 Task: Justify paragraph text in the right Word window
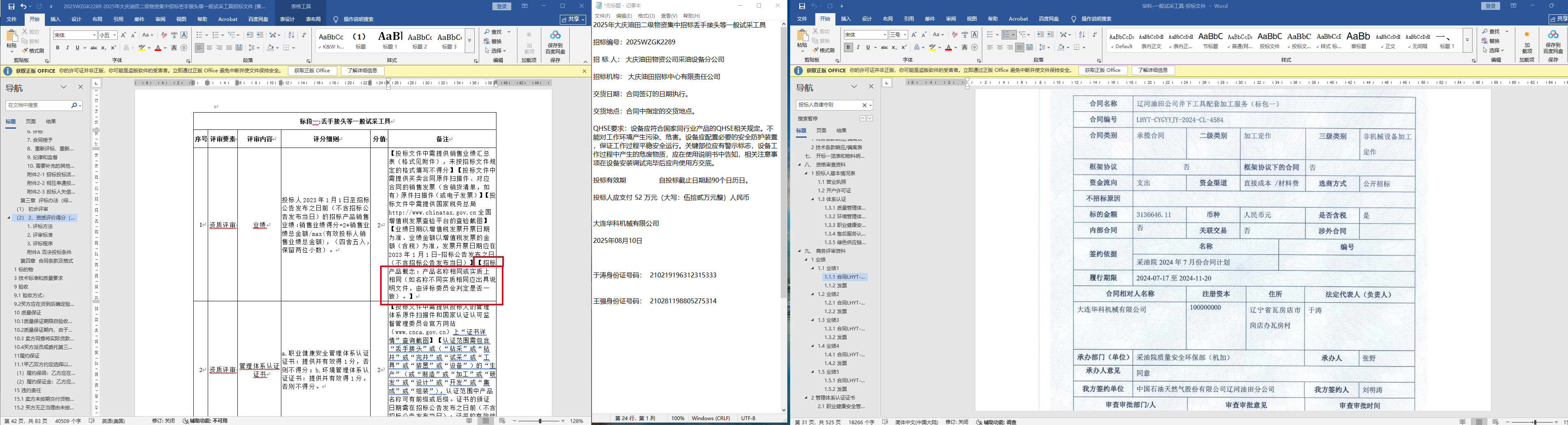pos(1020,47)
